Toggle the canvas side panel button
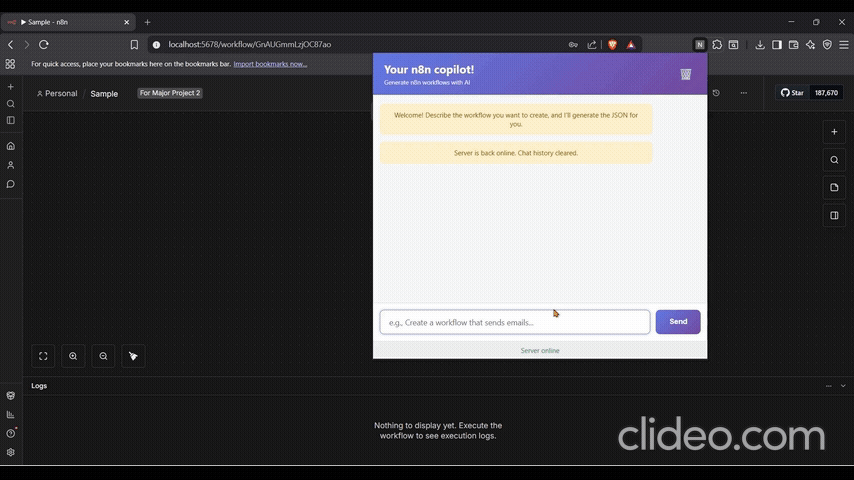Viewport: 854px width, 480px height. (834, 215)
